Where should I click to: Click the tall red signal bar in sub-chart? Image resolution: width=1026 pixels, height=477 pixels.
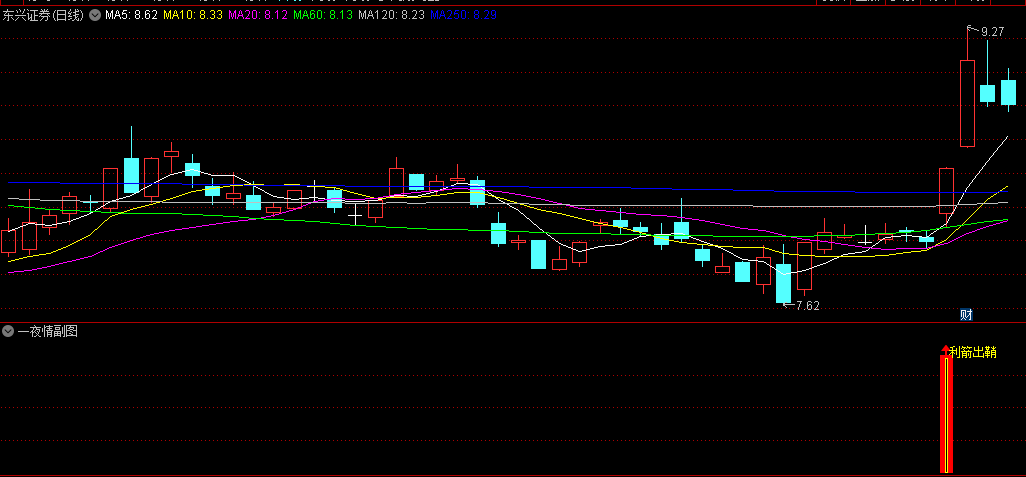pyautogui.click(x=946, y=414)
